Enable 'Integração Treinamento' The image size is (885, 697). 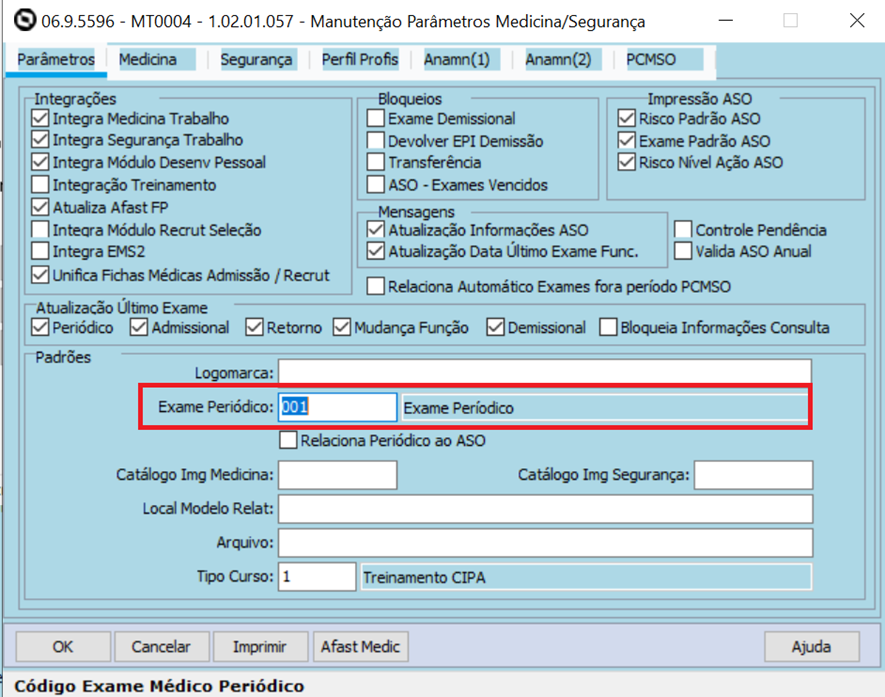point(39,184)
